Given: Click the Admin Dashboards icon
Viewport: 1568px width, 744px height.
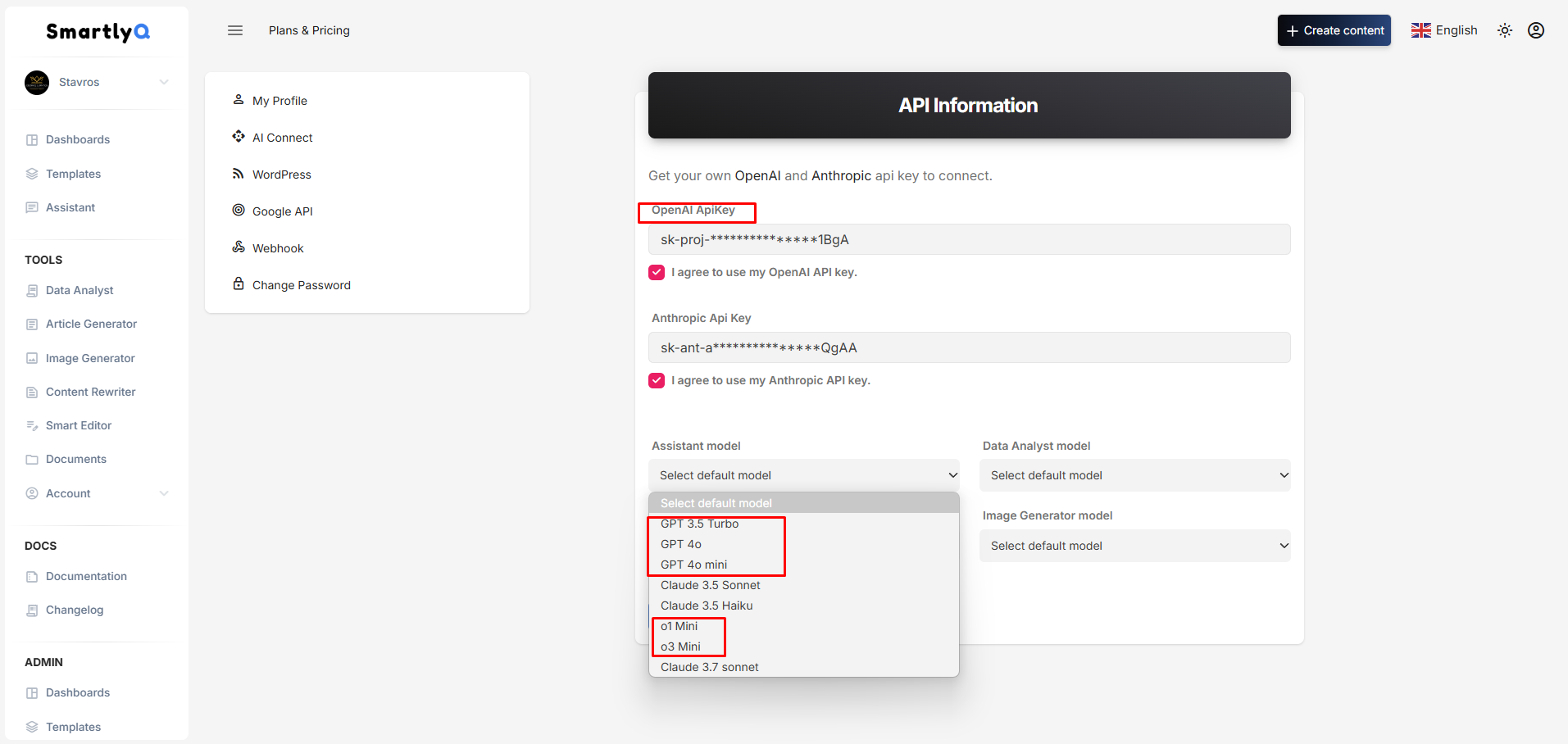Looking at the screenshot, I should (x=32, y=693).
